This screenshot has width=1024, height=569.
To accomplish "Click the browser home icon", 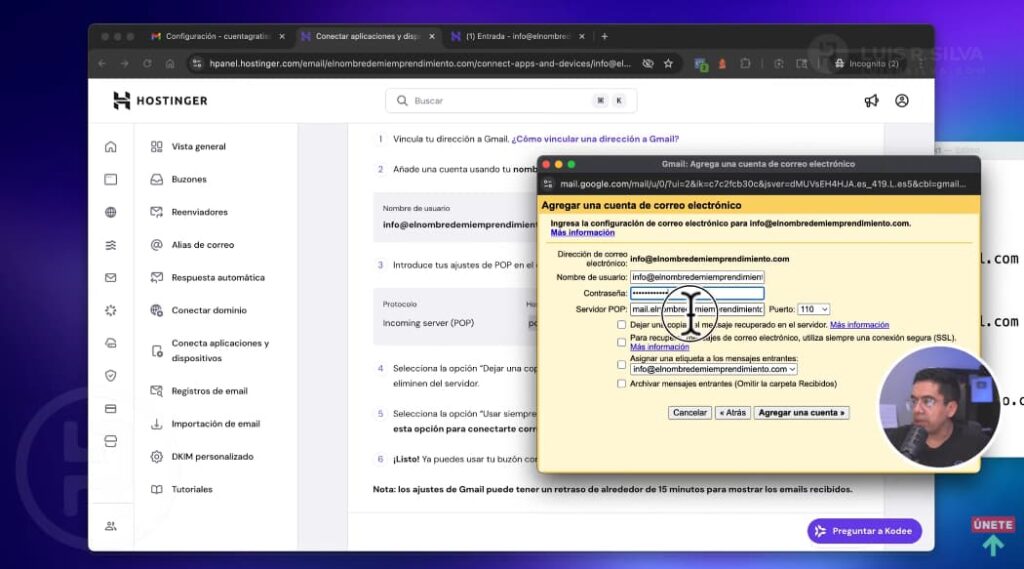I will coord(170,63).
